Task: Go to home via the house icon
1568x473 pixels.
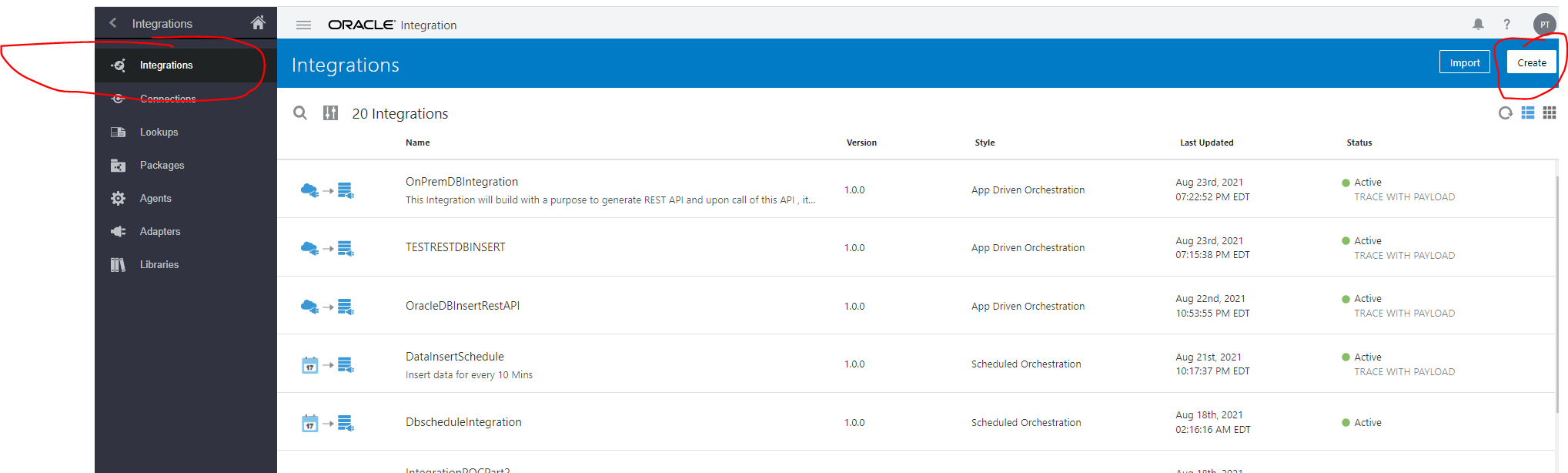Action: coord(258,22)
